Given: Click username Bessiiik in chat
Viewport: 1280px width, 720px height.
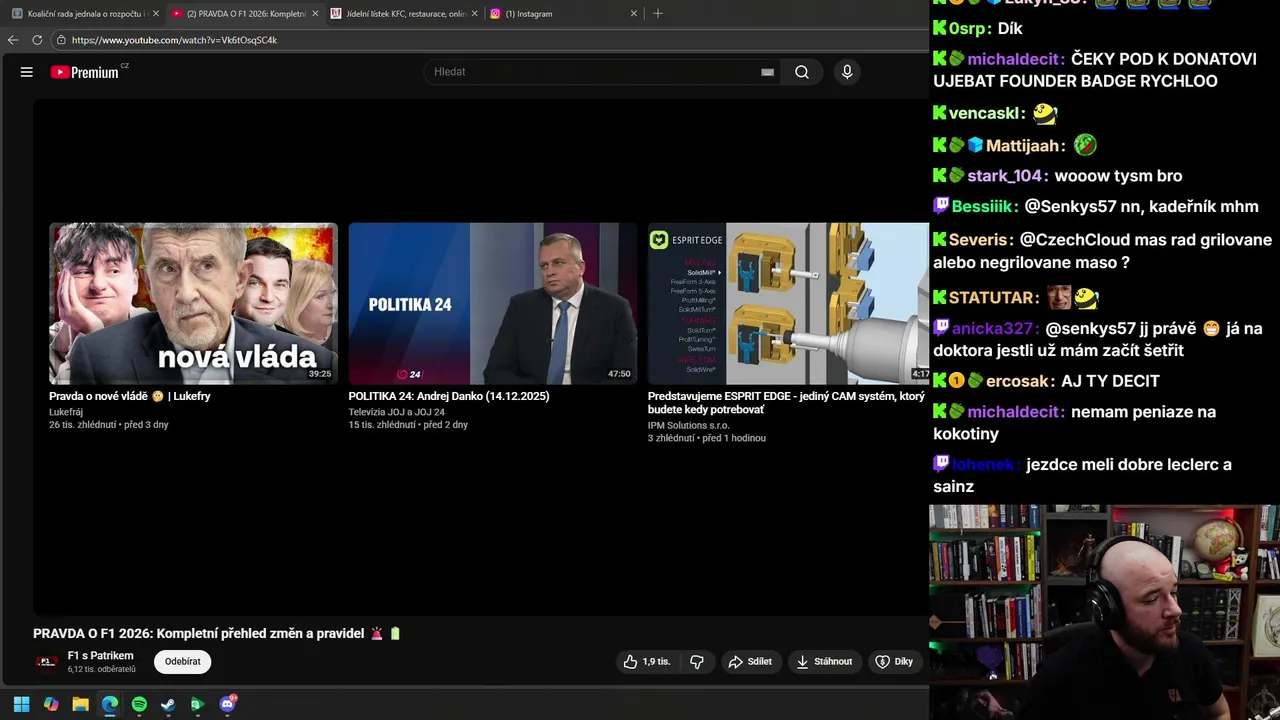Looking at the screenshot, I should coord(984,207).
